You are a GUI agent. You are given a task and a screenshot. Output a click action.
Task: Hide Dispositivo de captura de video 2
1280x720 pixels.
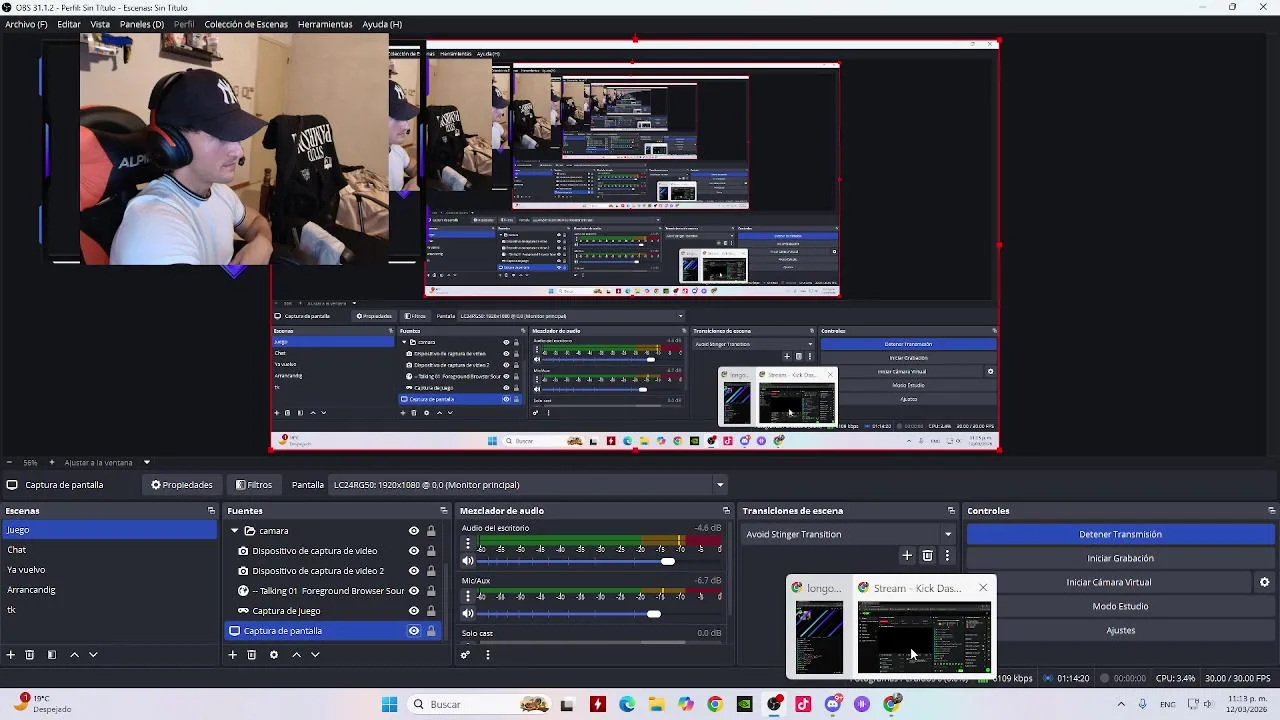pyautogui.click(x=413, y=571)
